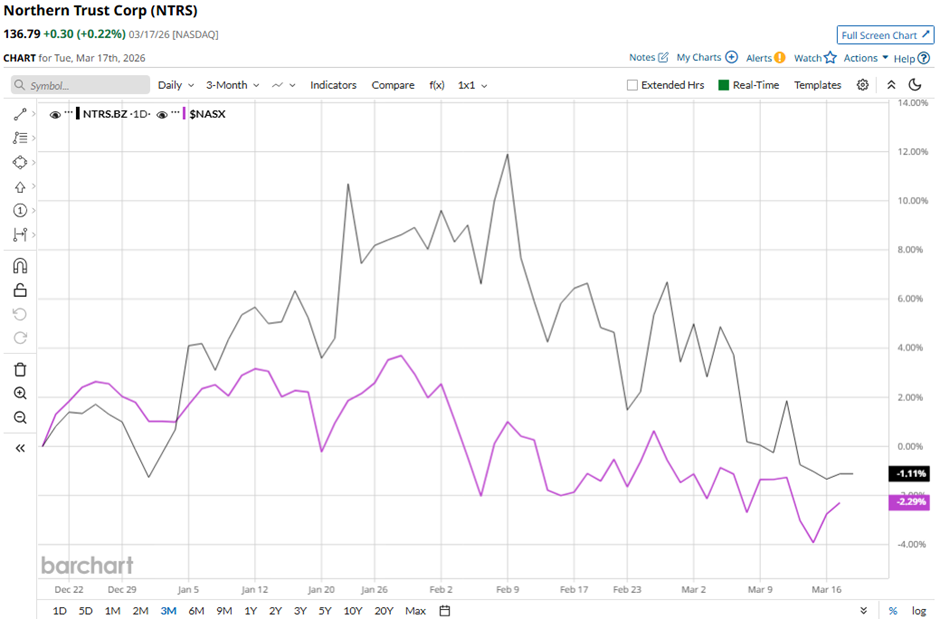
Task: Click the undo arrow icon
Action: (x=20, y=314)
